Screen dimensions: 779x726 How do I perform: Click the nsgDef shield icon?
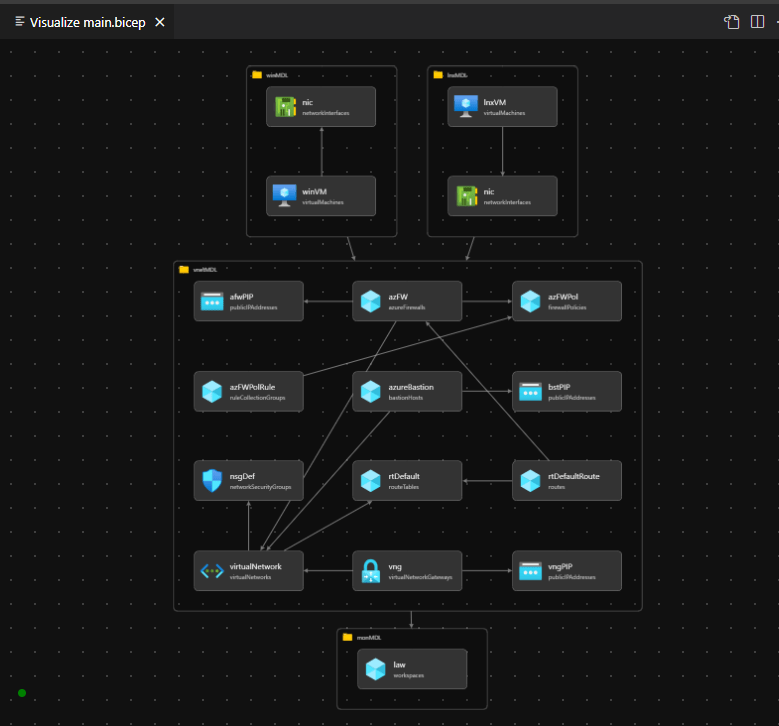[x=211, y=481]
